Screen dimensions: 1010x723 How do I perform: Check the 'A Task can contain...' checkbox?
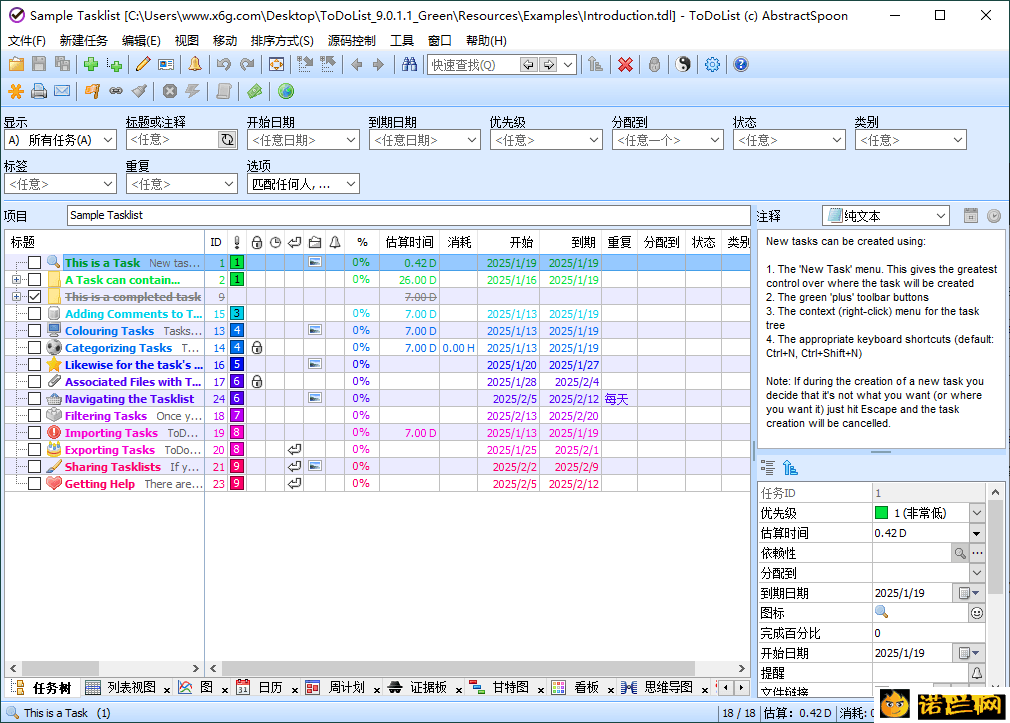[35, 280]
